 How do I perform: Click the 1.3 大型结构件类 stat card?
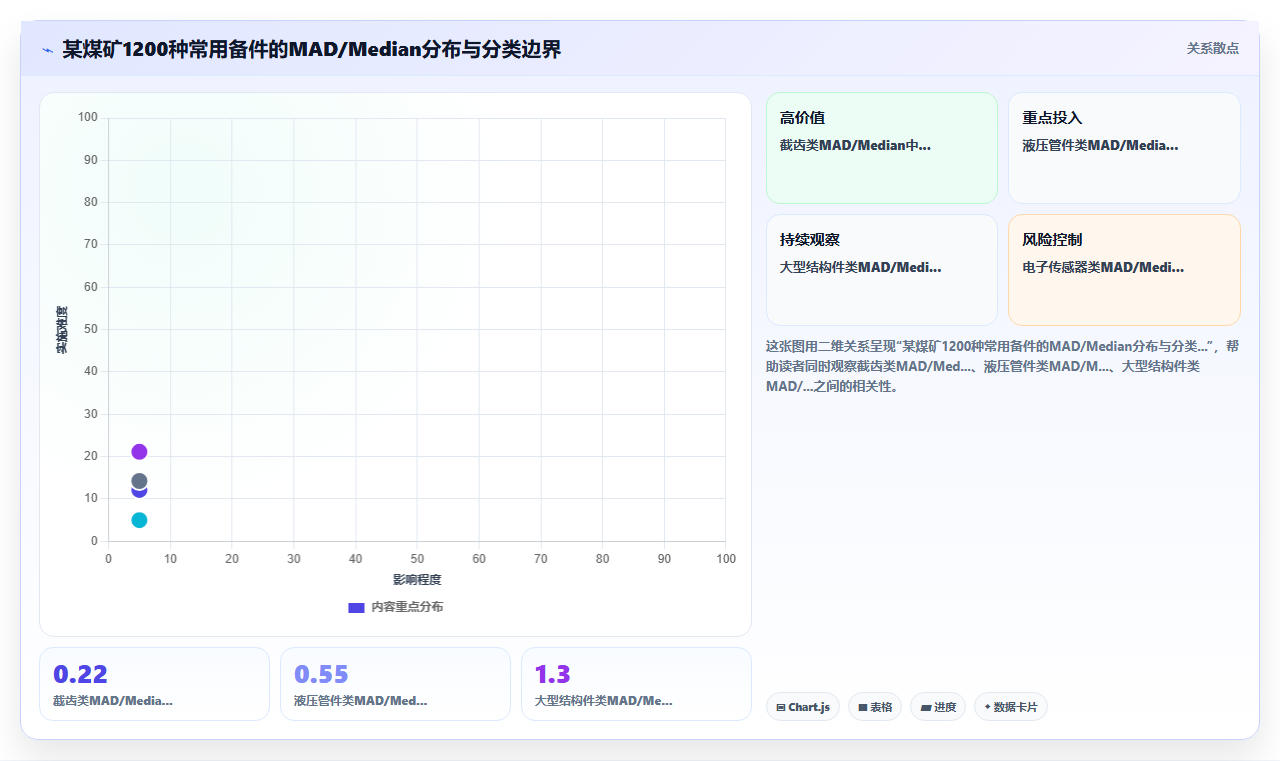coord(636,684)
